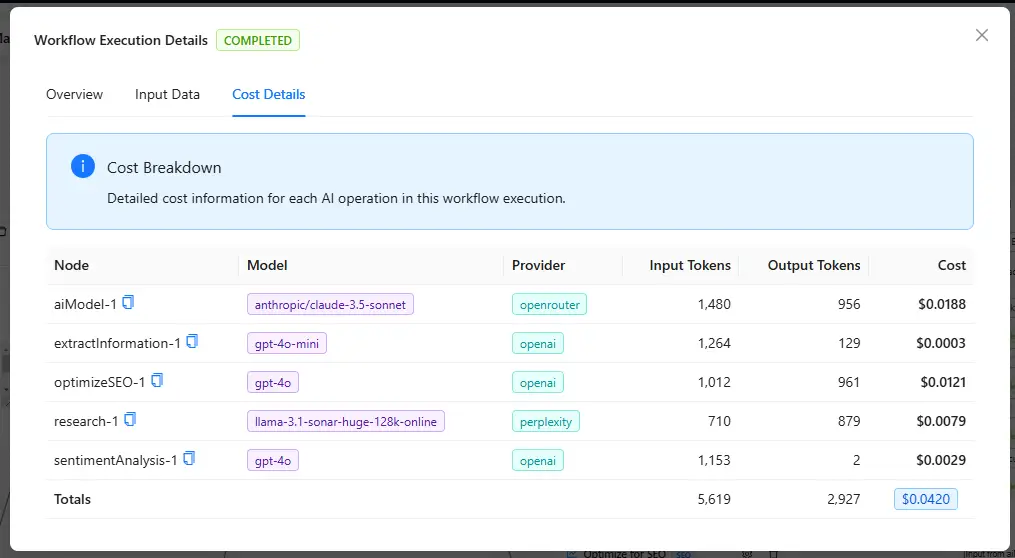Copy the optimizeSEO-1 node ID
The height and width of the screenshot is (558, 1015).
[x=157, y=380]
